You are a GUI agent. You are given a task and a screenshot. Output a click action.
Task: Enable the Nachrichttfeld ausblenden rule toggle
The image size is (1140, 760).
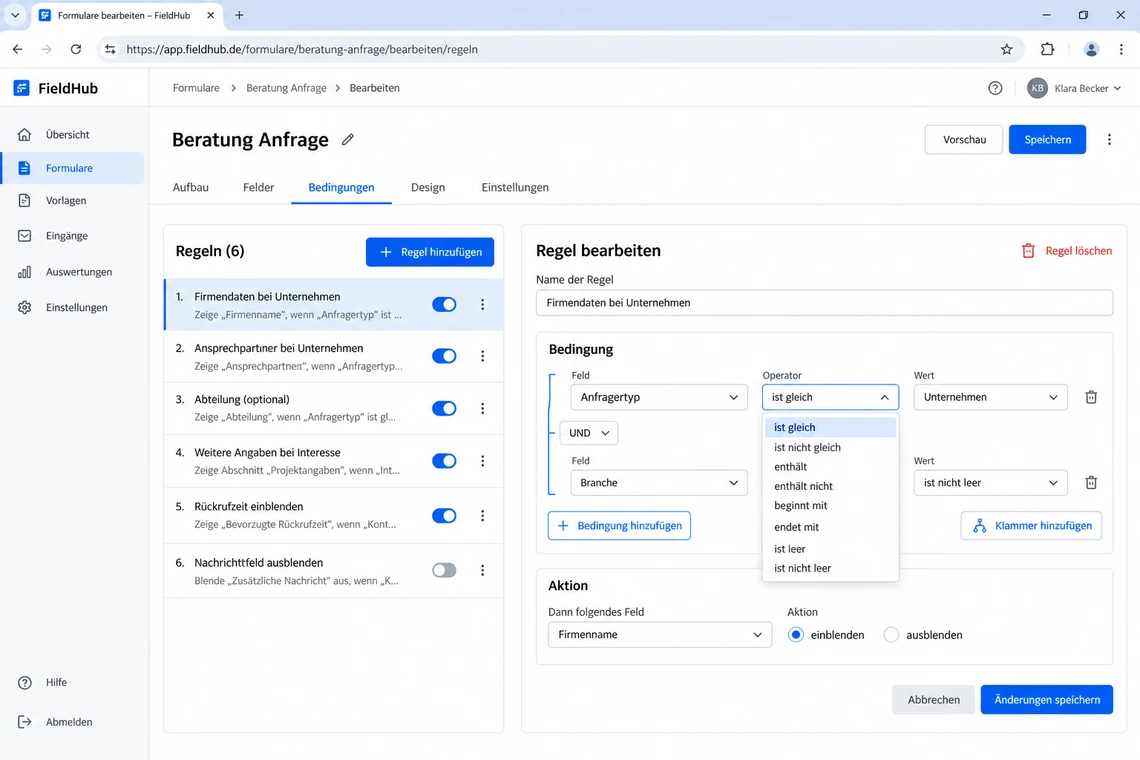[444, 570]
